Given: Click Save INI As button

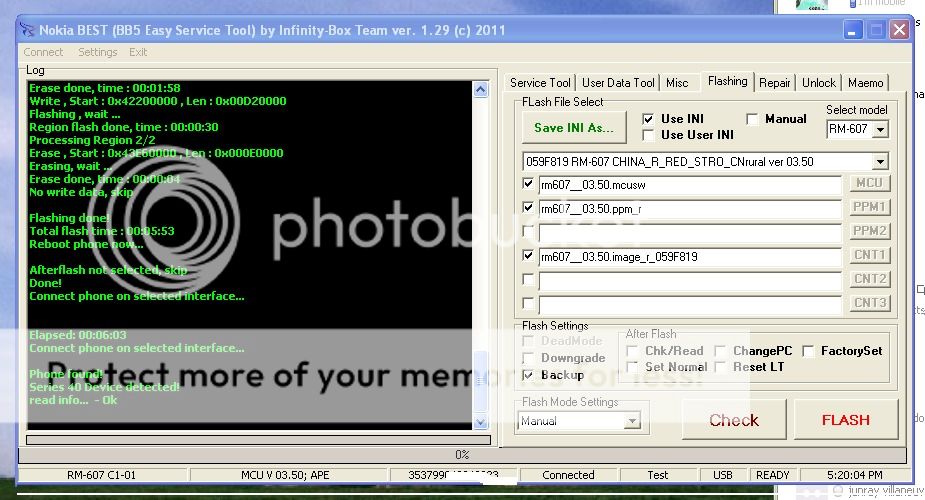Looking at the screenshot, I should (x=573, y=127).
